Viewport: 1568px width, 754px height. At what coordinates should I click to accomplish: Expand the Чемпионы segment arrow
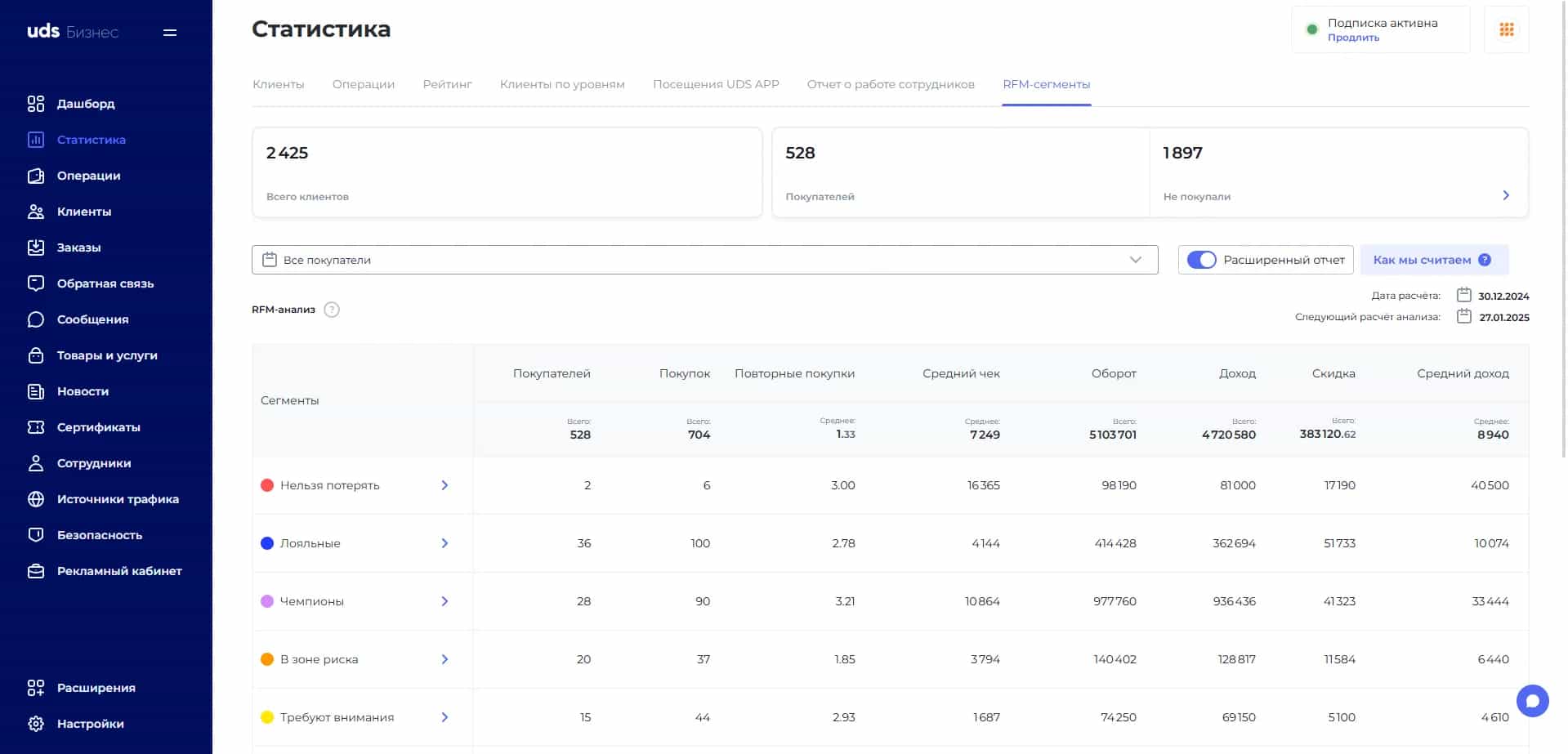pos(444,601)
